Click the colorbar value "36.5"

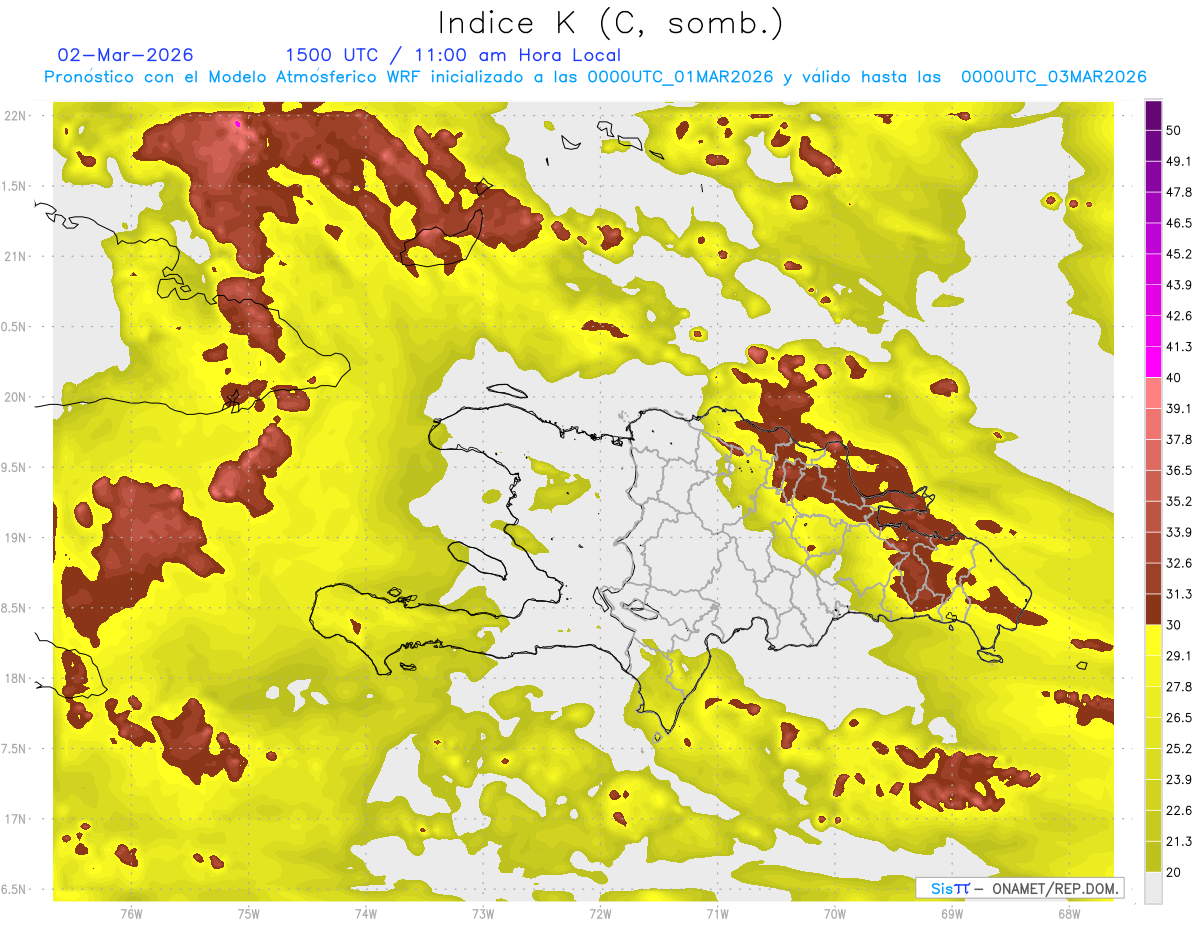(x=1179, y=470)
